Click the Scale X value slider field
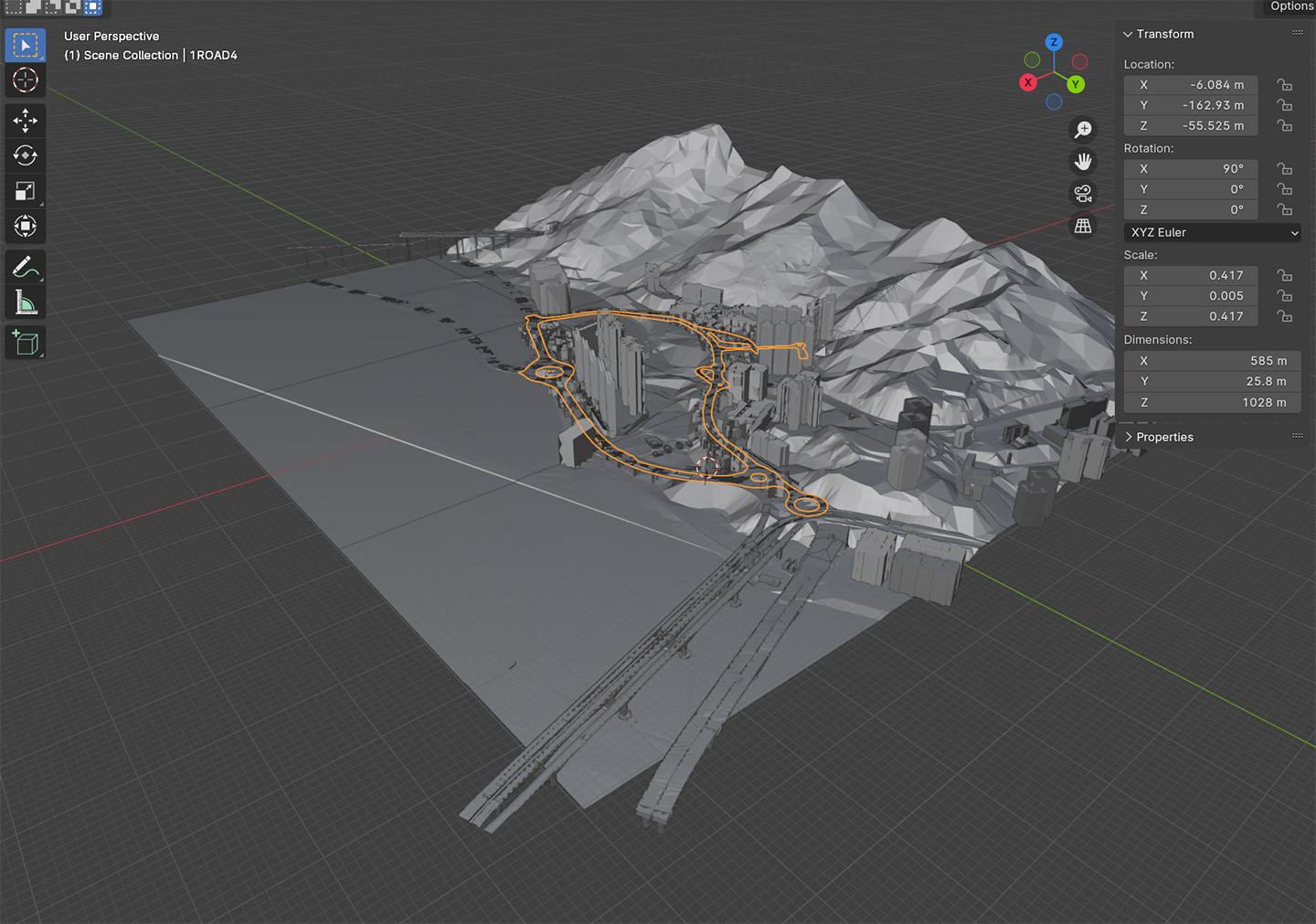This screenshot has width=1316, height=924. 1191,275
